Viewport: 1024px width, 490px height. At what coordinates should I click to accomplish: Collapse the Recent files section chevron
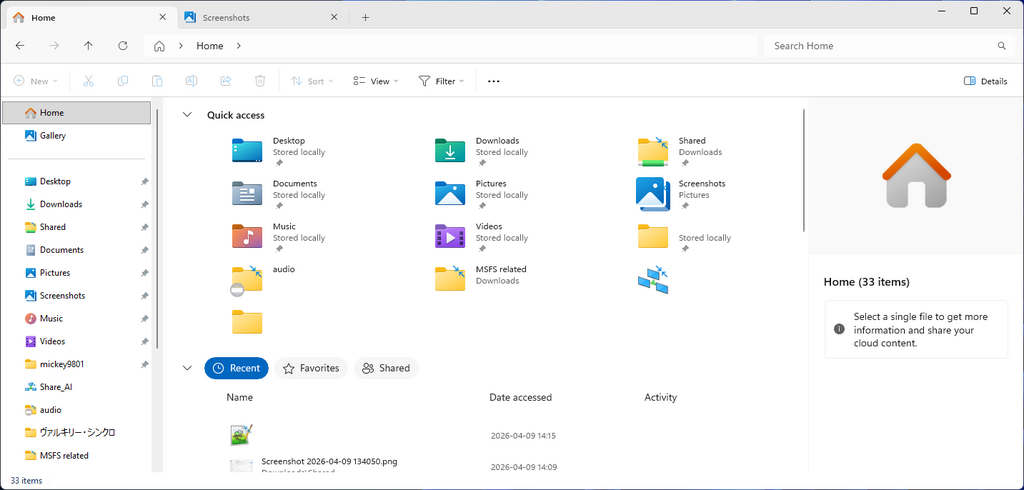pos(187,368)
